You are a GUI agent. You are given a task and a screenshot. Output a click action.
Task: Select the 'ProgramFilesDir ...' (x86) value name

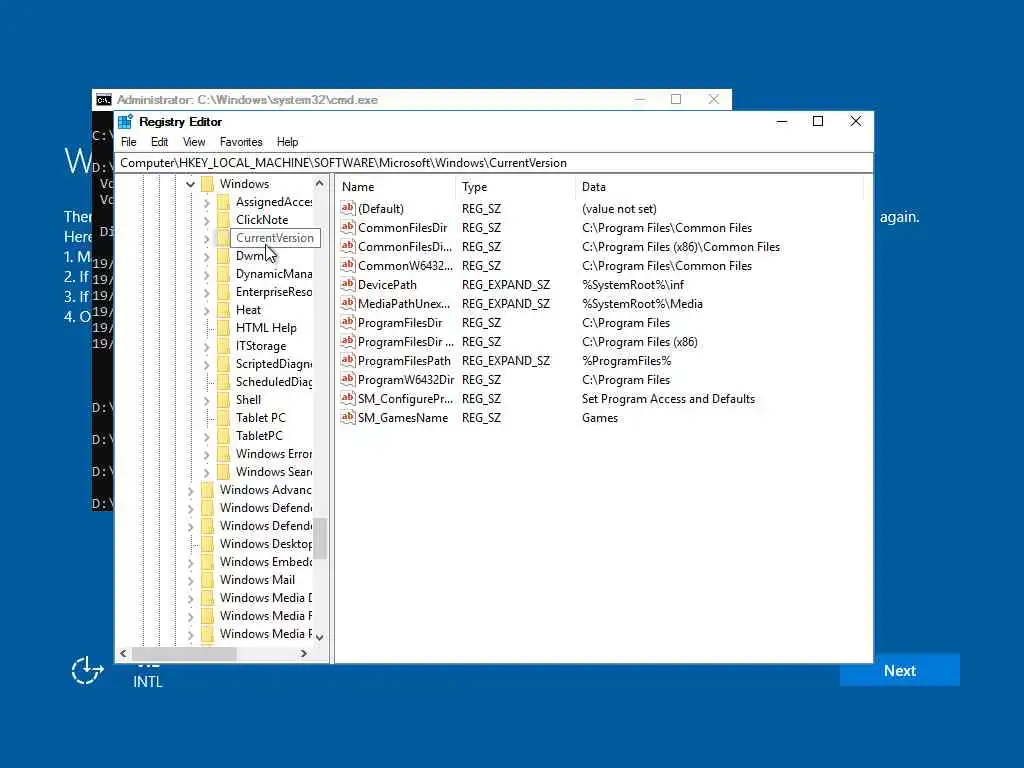click(x=405, y=342)
